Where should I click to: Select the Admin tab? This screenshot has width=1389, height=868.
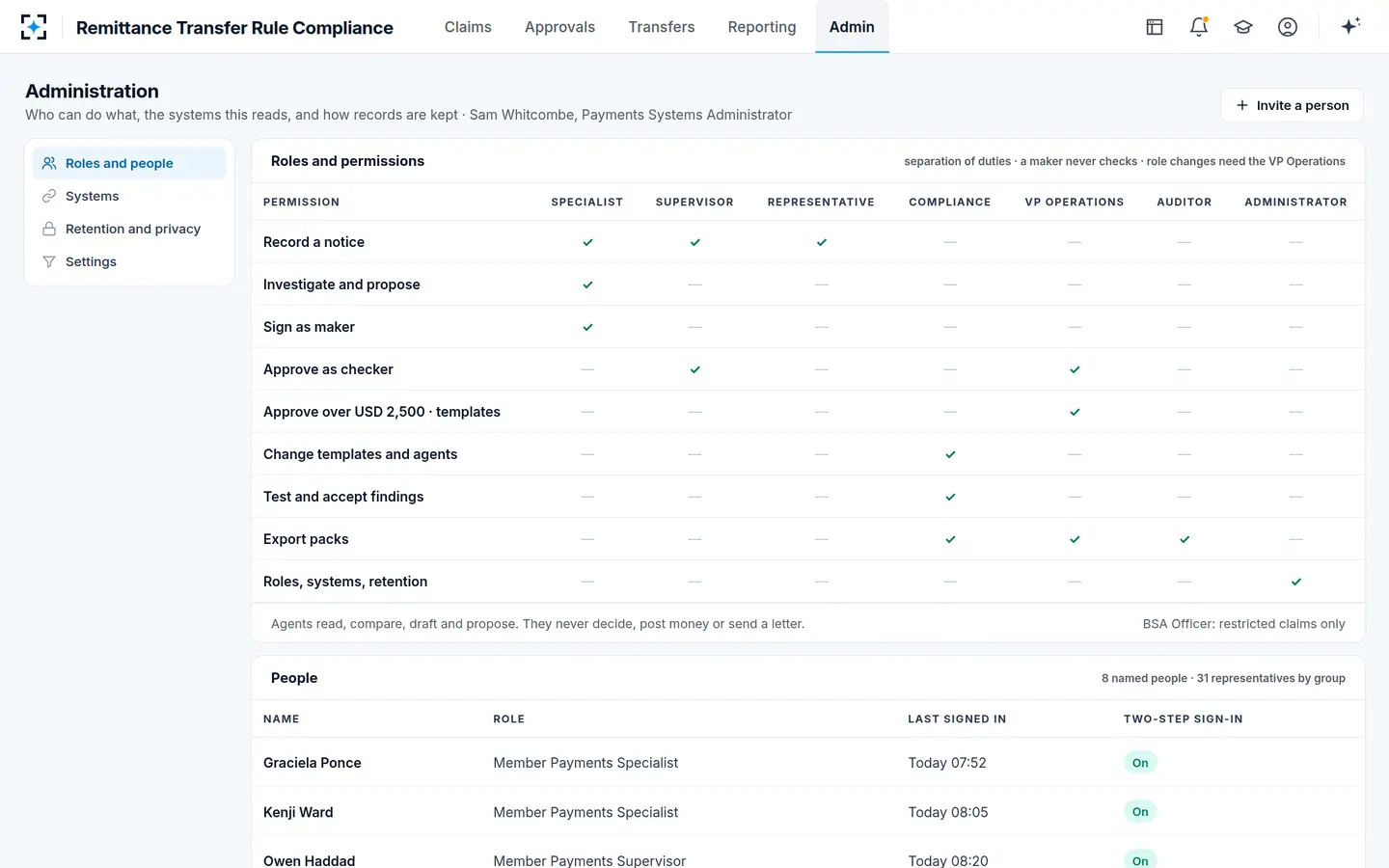852,27
